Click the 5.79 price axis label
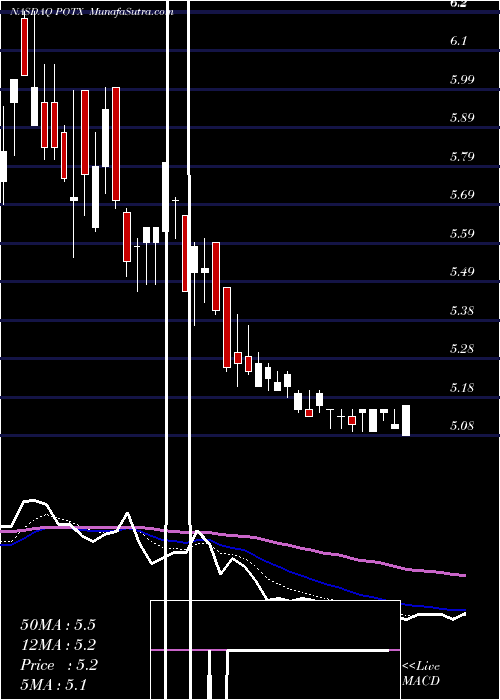The width and height of the screenshot is (500, 700). (462, 156)
